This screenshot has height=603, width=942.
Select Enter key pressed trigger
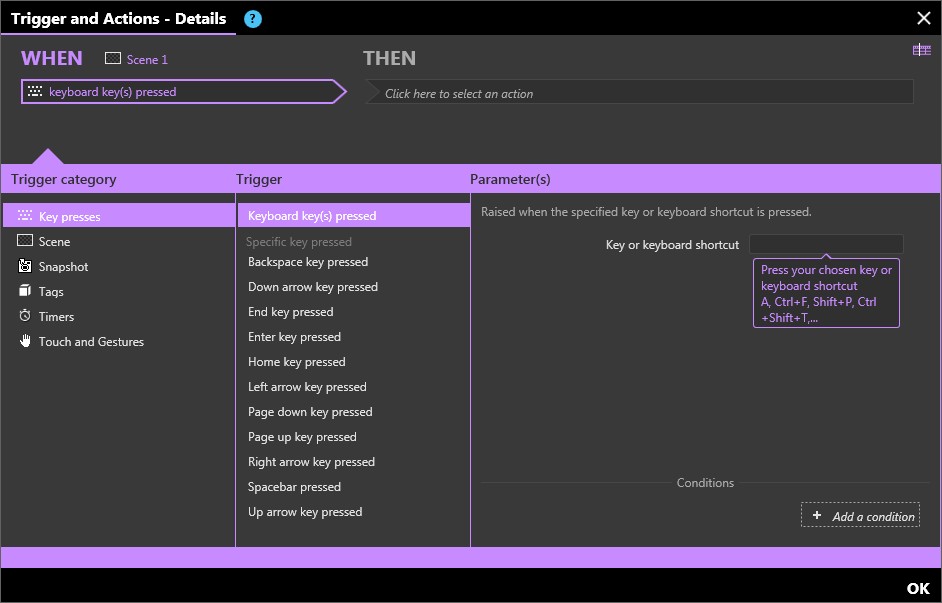(294, 337)
